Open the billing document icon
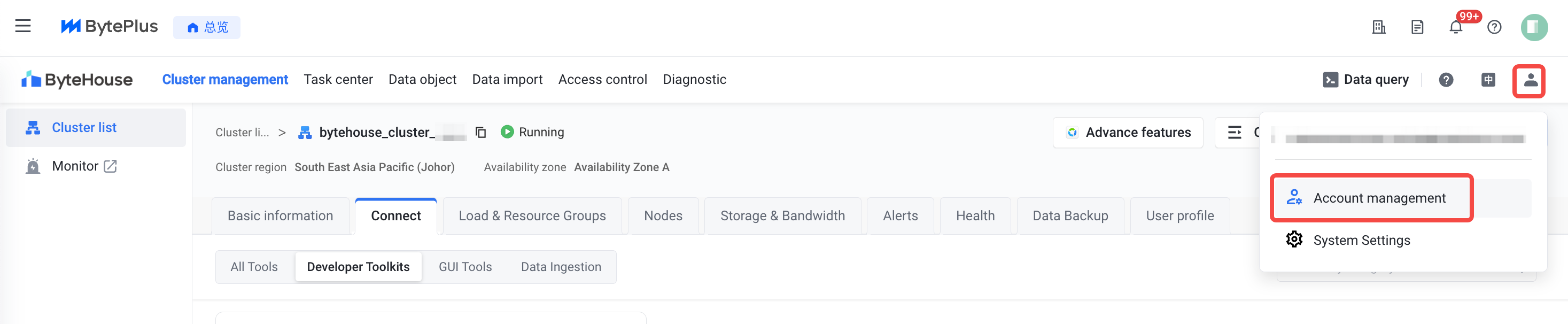This screenshot has height=324, width=1568. (x=1417, y=27)
